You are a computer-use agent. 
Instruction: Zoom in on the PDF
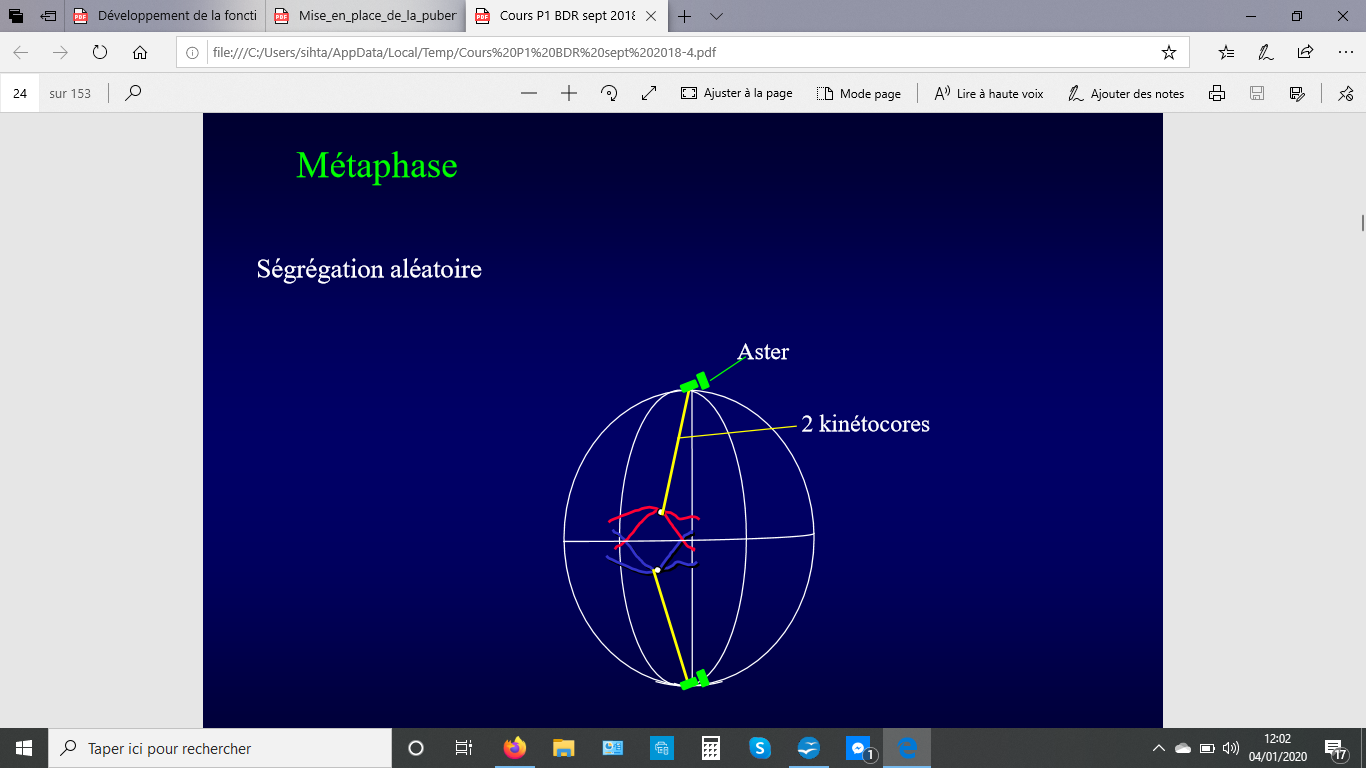click(x=569, y=93)
